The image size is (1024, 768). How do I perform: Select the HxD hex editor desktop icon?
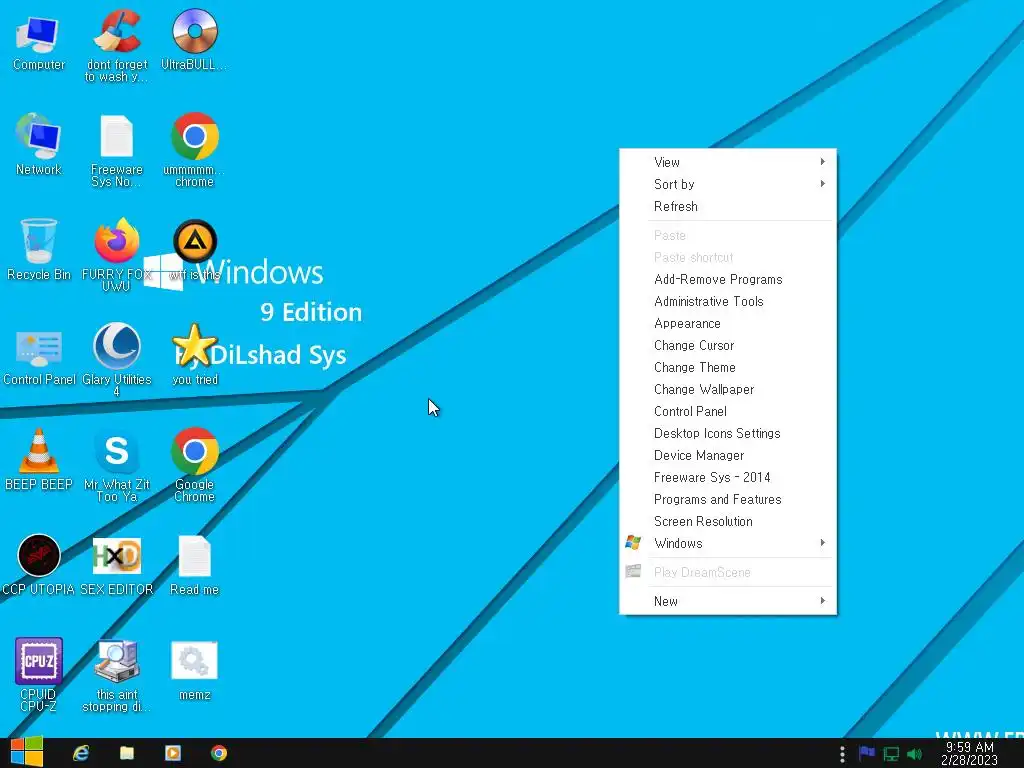116,565
